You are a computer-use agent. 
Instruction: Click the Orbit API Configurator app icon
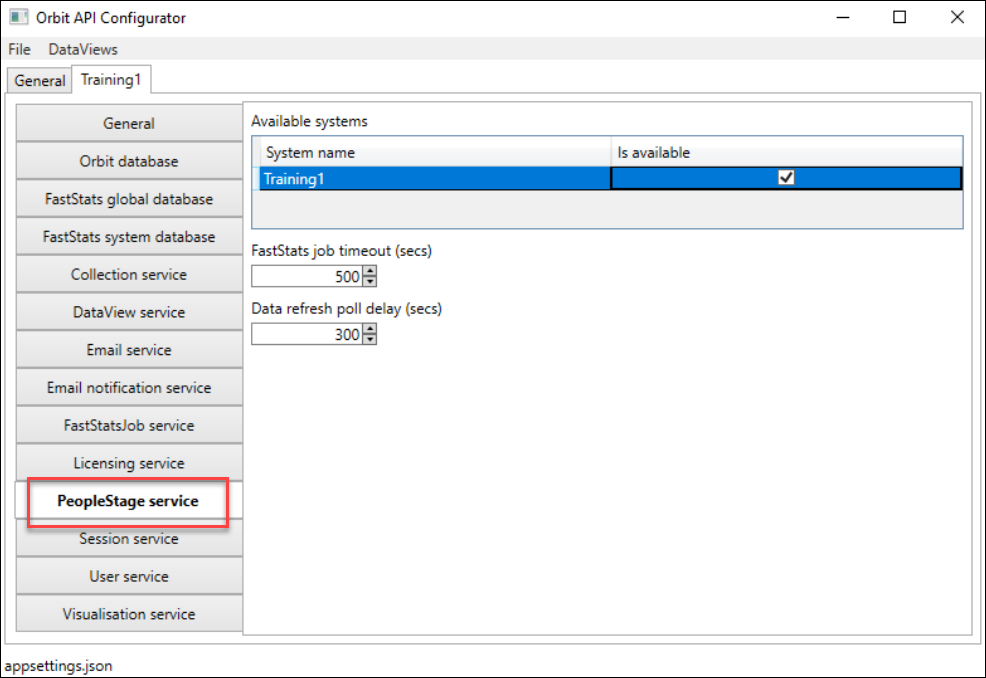19,17
